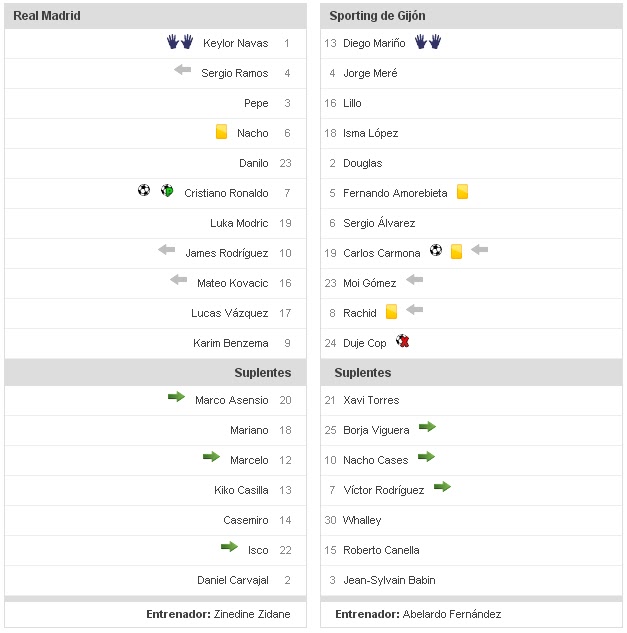Click green sub-in arrow beside Víctor Rodríguez

pos(442,488)
